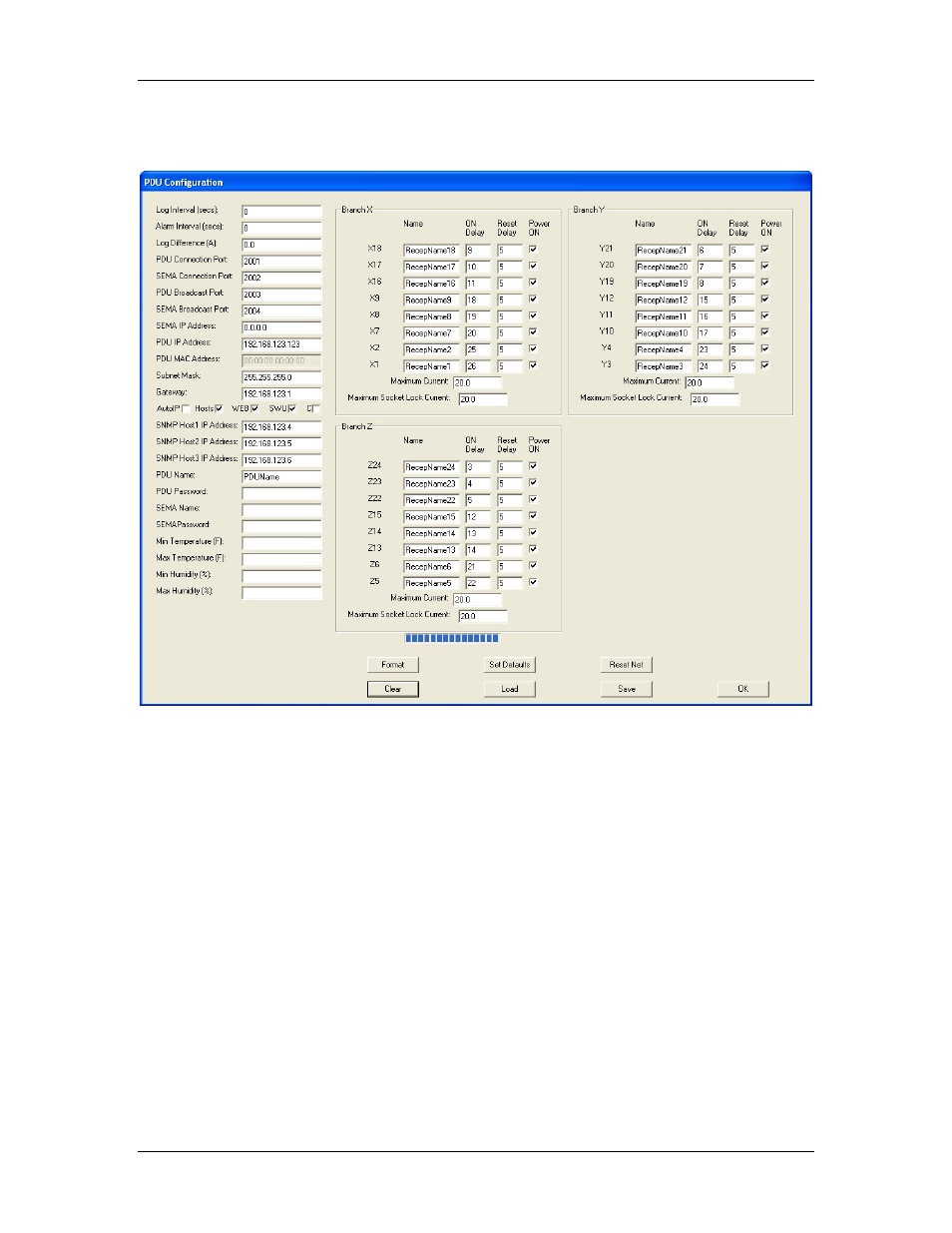Edit Branch X Maximum Current field
Viewport: 952px width, 1233px height.
(x=477, y=382)
